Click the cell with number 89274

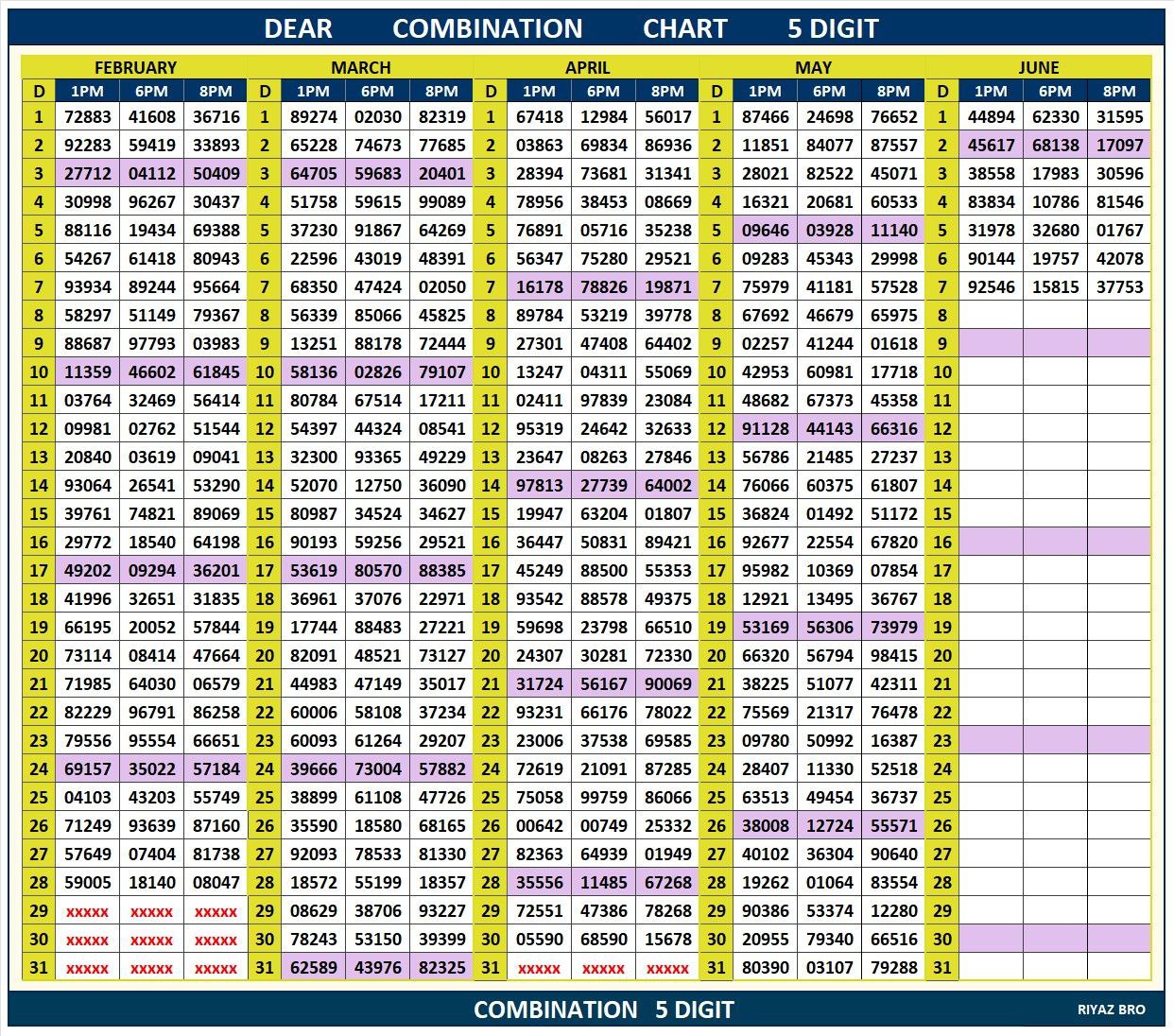(x=313, y=117)
